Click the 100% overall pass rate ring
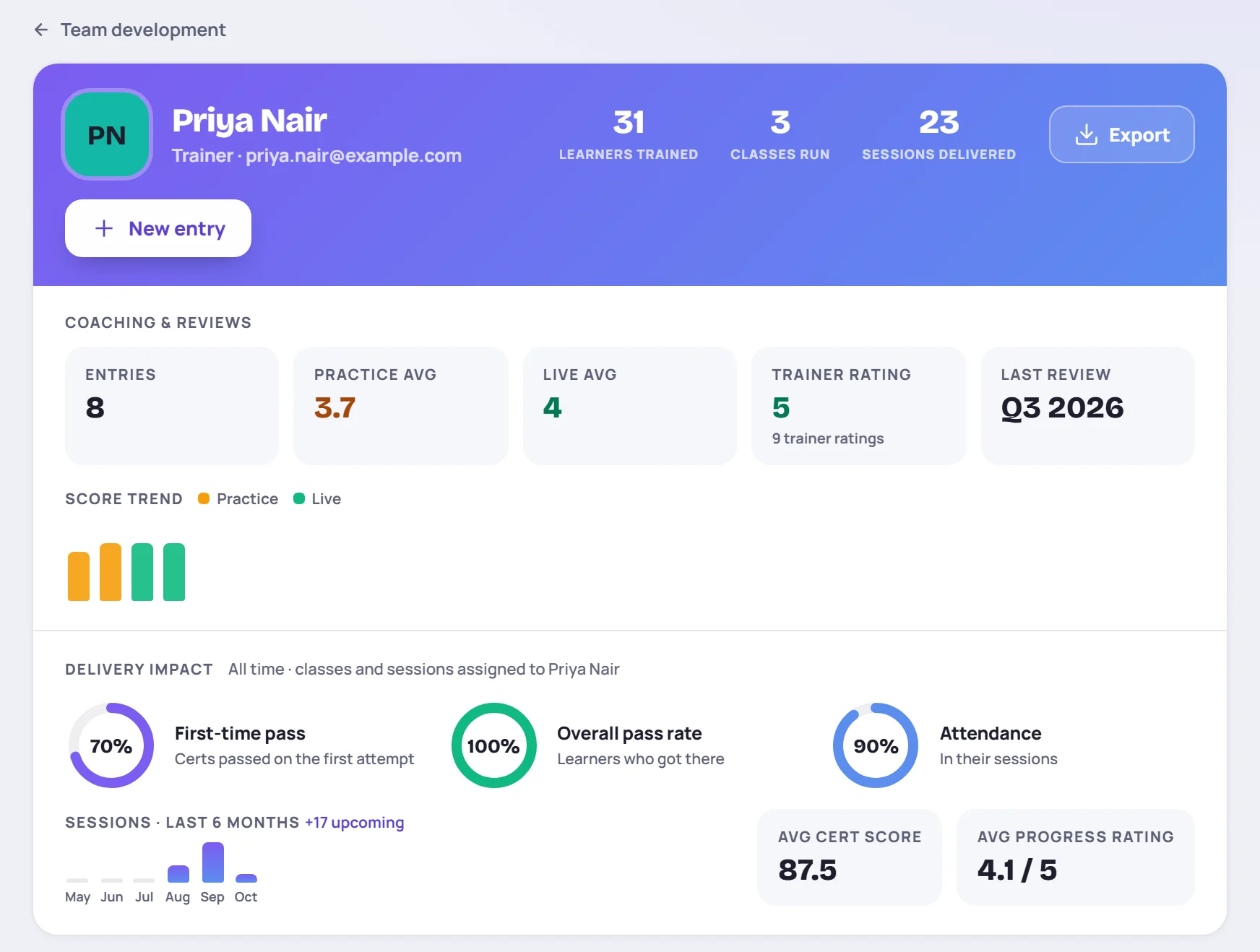The height and width of the screenshot is (952, 1260). (494, 745)
